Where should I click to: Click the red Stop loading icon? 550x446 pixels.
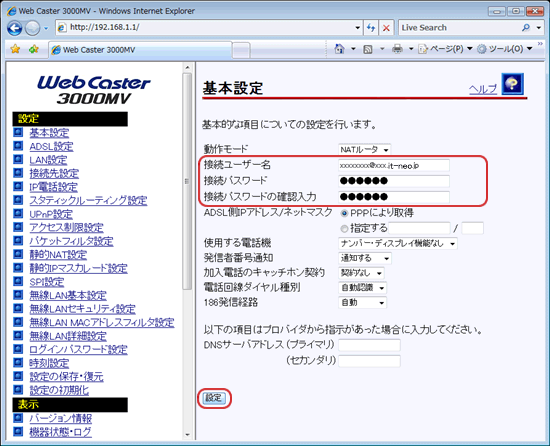coord(386,28)
